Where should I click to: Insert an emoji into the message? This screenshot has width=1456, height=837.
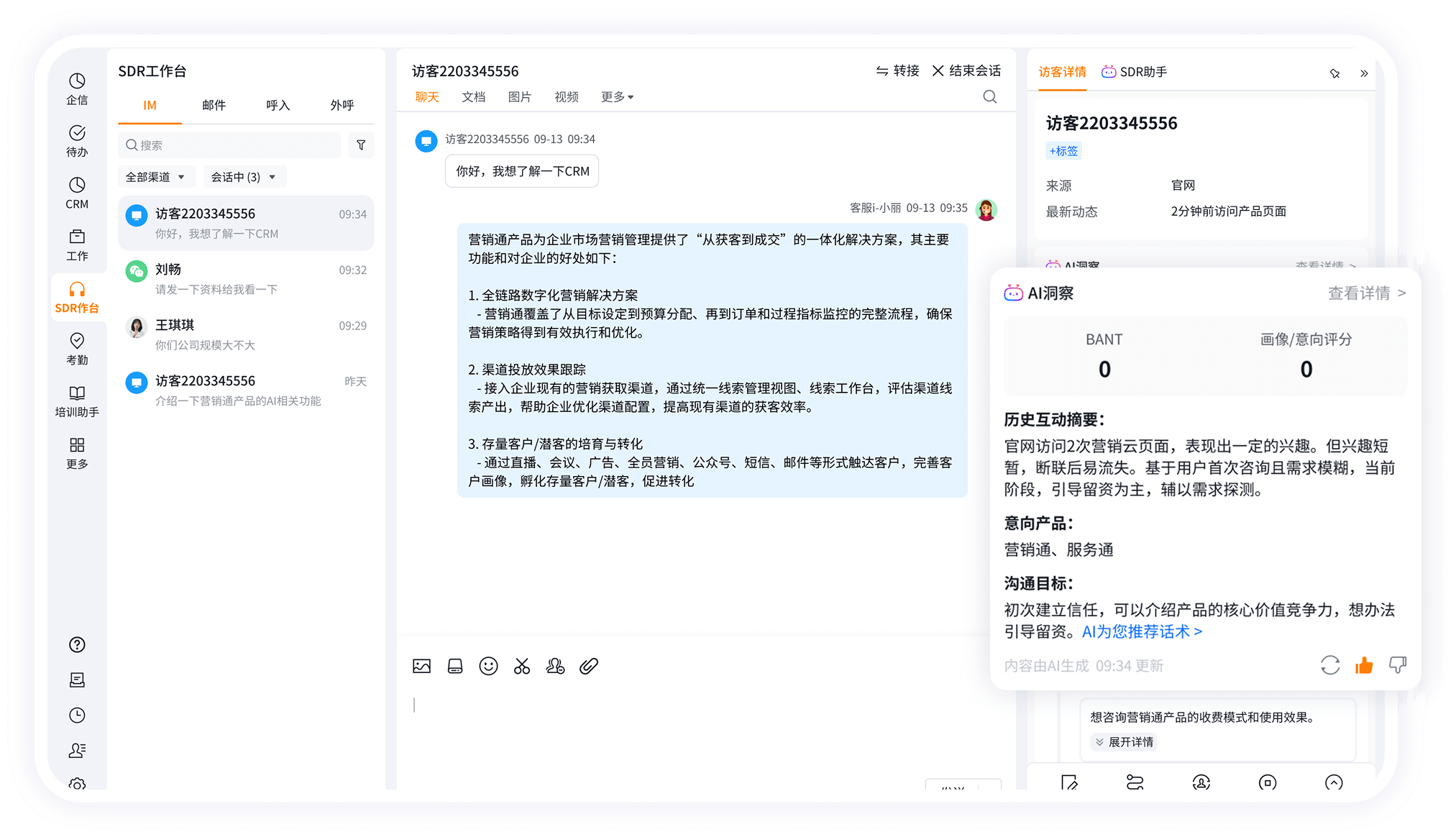(x=488, y=666)
